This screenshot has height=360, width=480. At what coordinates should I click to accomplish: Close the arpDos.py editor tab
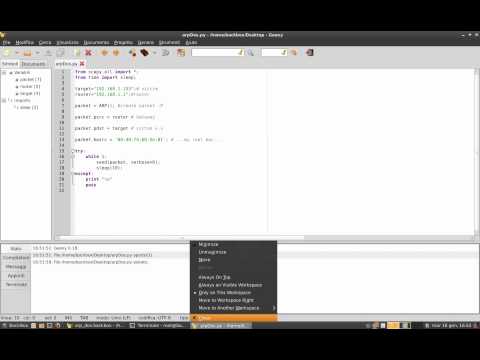(82, 63)
